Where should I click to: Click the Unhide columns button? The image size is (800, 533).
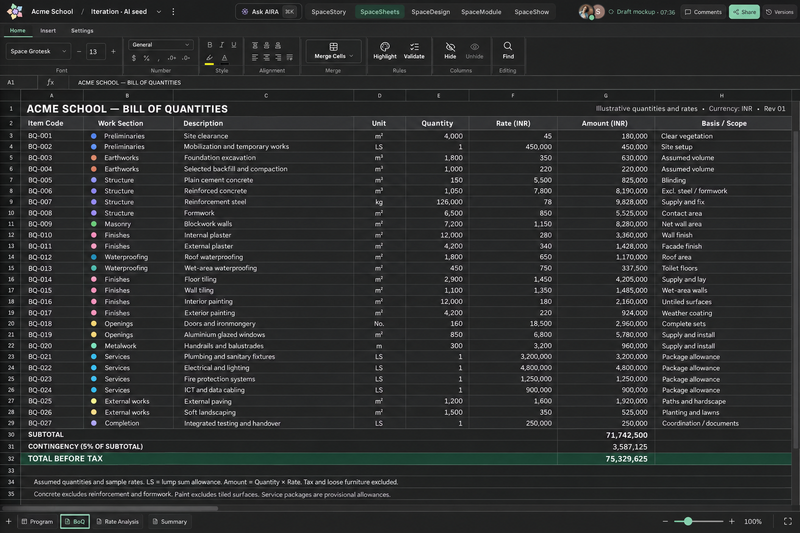tap(474, 50)
